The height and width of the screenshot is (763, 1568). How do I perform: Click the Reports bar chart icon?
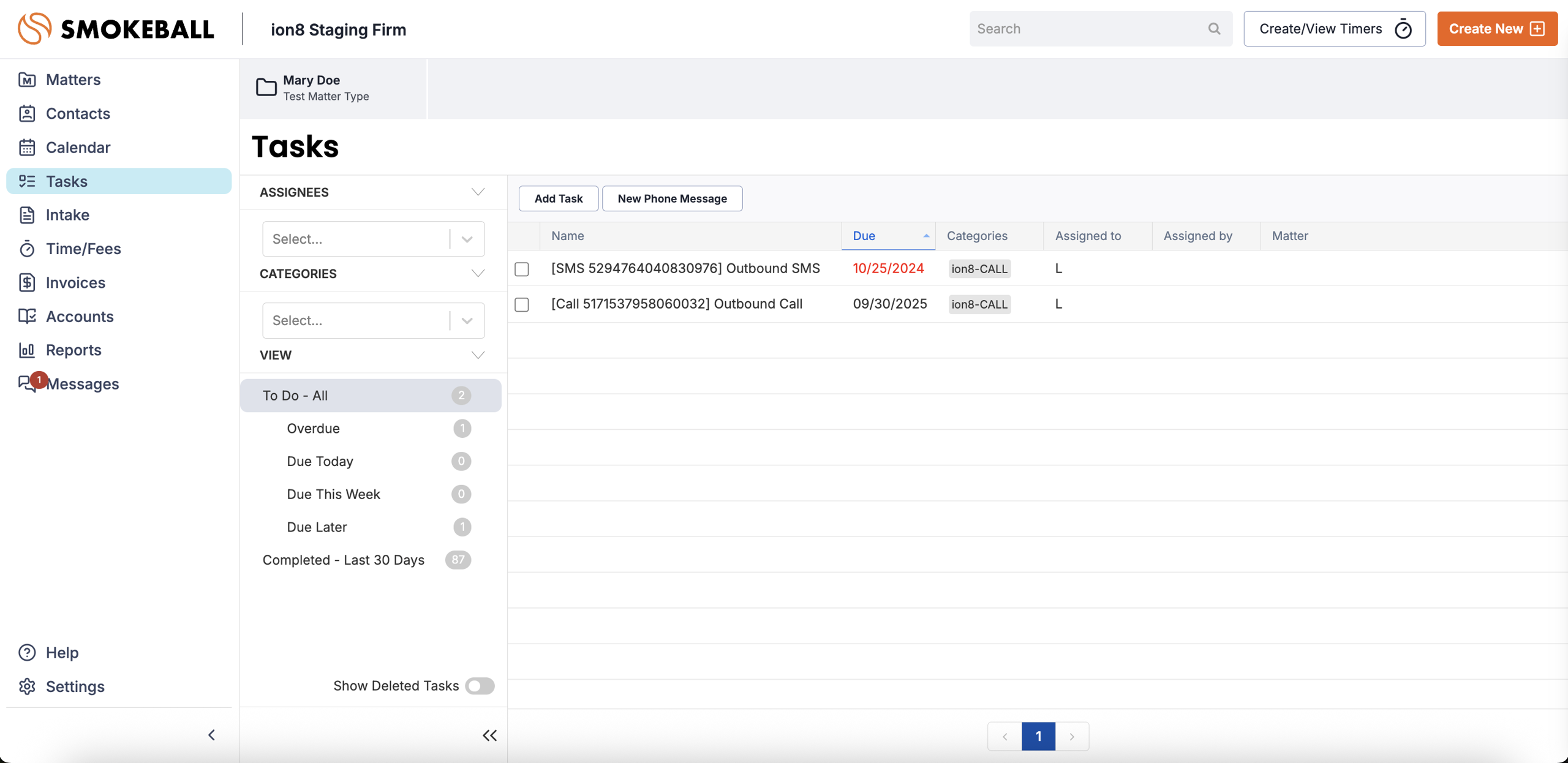[x=27, y=350]
